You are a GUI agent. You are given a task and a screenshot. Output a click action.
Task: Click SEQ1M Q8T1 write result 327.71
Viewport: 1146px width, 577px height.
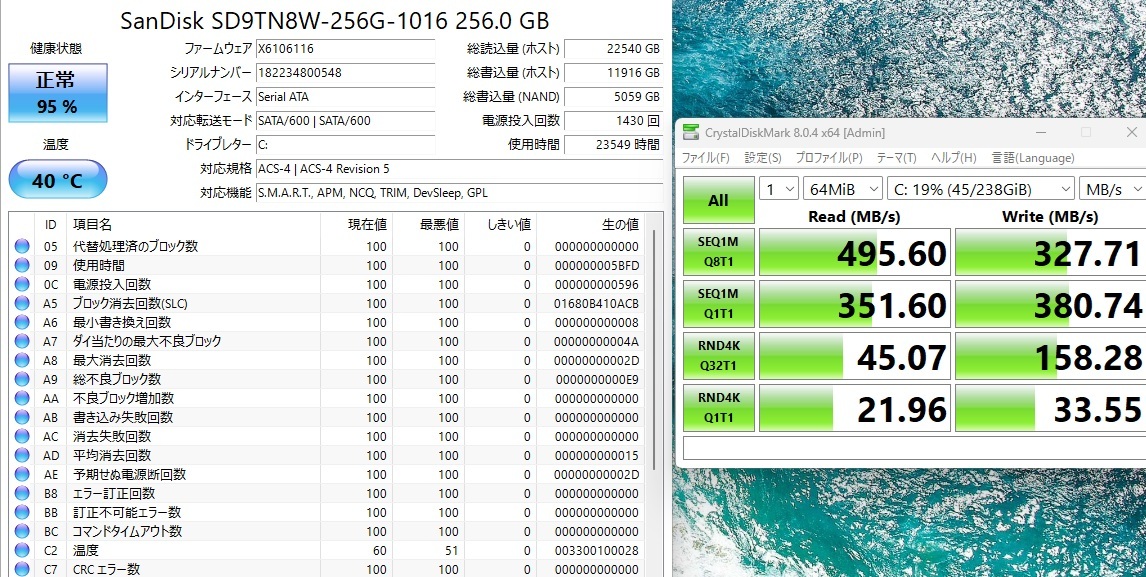(1050, 252)
